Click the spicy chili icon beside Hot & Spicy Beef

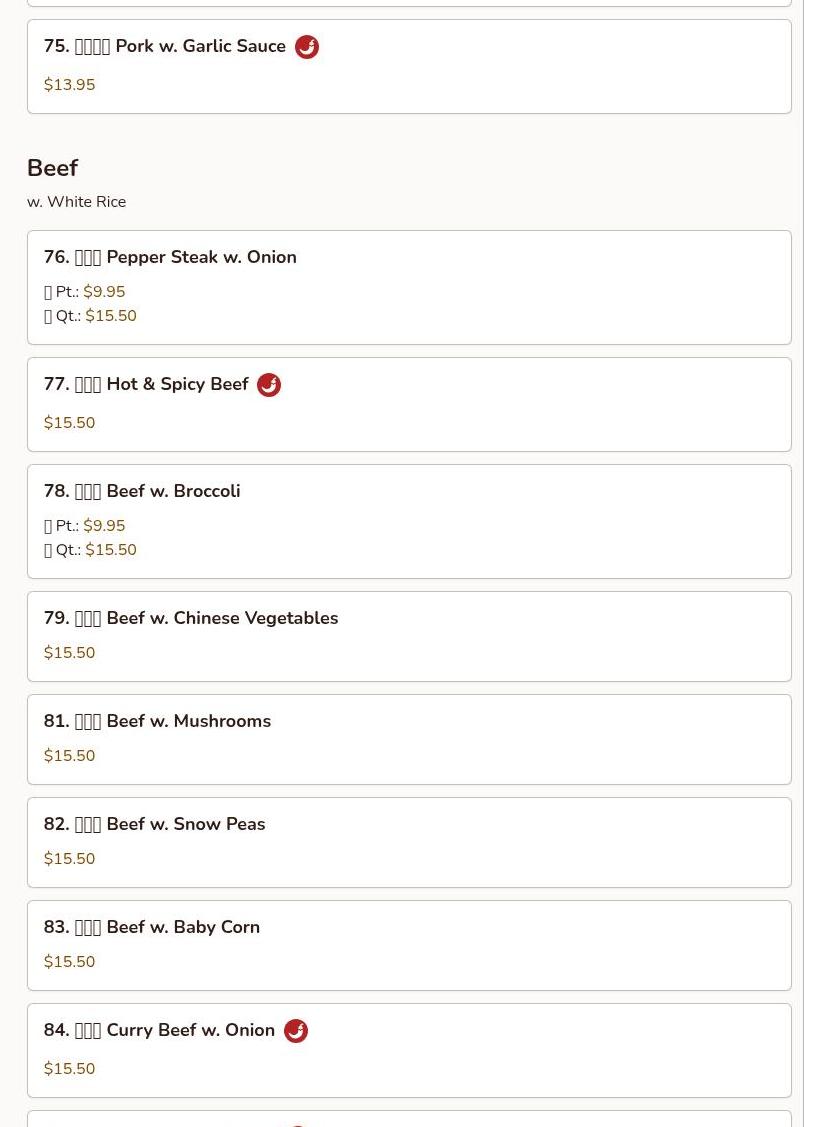click(x=269, y=385)
